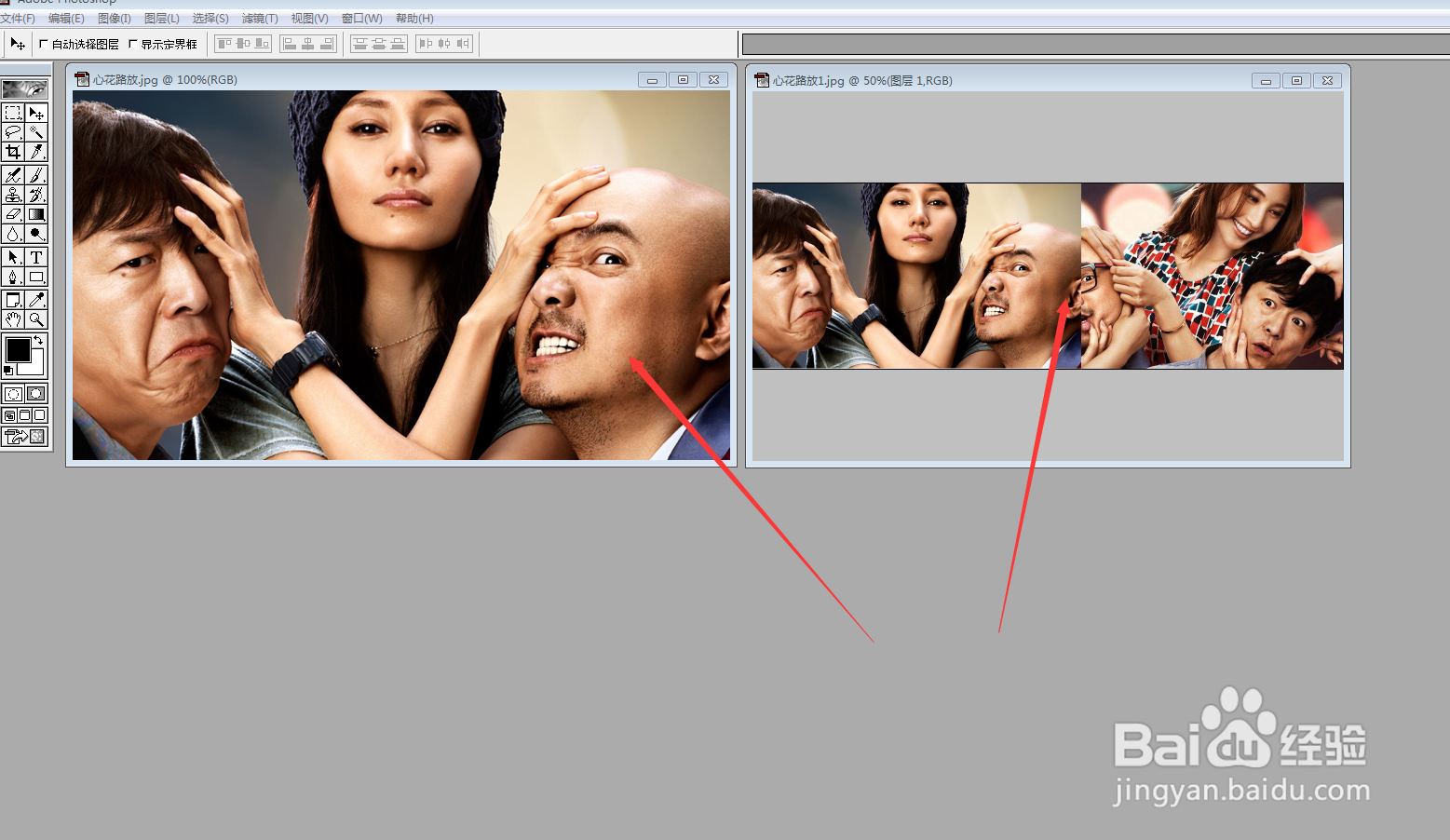This screenshot has height=840, width=1450.
Task: Select the Lasso tool
Action: [x=13, y=132]
